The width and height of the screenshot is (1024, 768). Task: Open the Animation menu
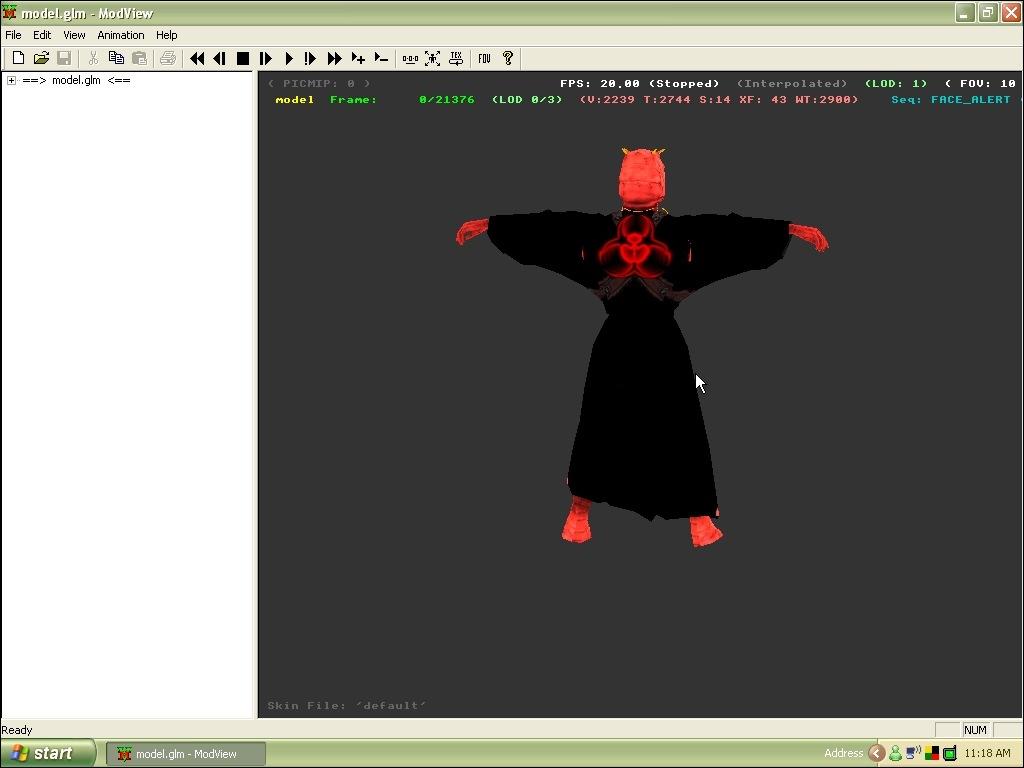click(120, 35)
